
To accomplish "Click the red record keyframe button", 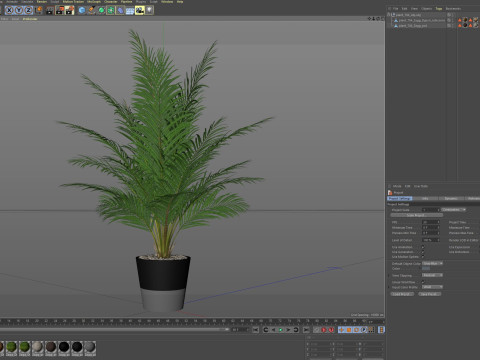I will [324, 330].
